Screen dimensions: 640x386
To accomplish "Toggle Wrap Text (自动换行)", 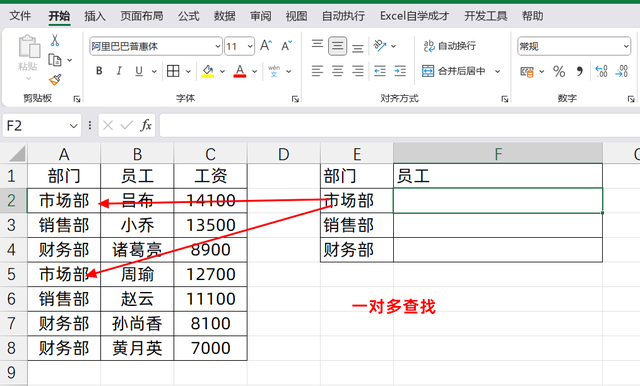I will pos(450,46).
